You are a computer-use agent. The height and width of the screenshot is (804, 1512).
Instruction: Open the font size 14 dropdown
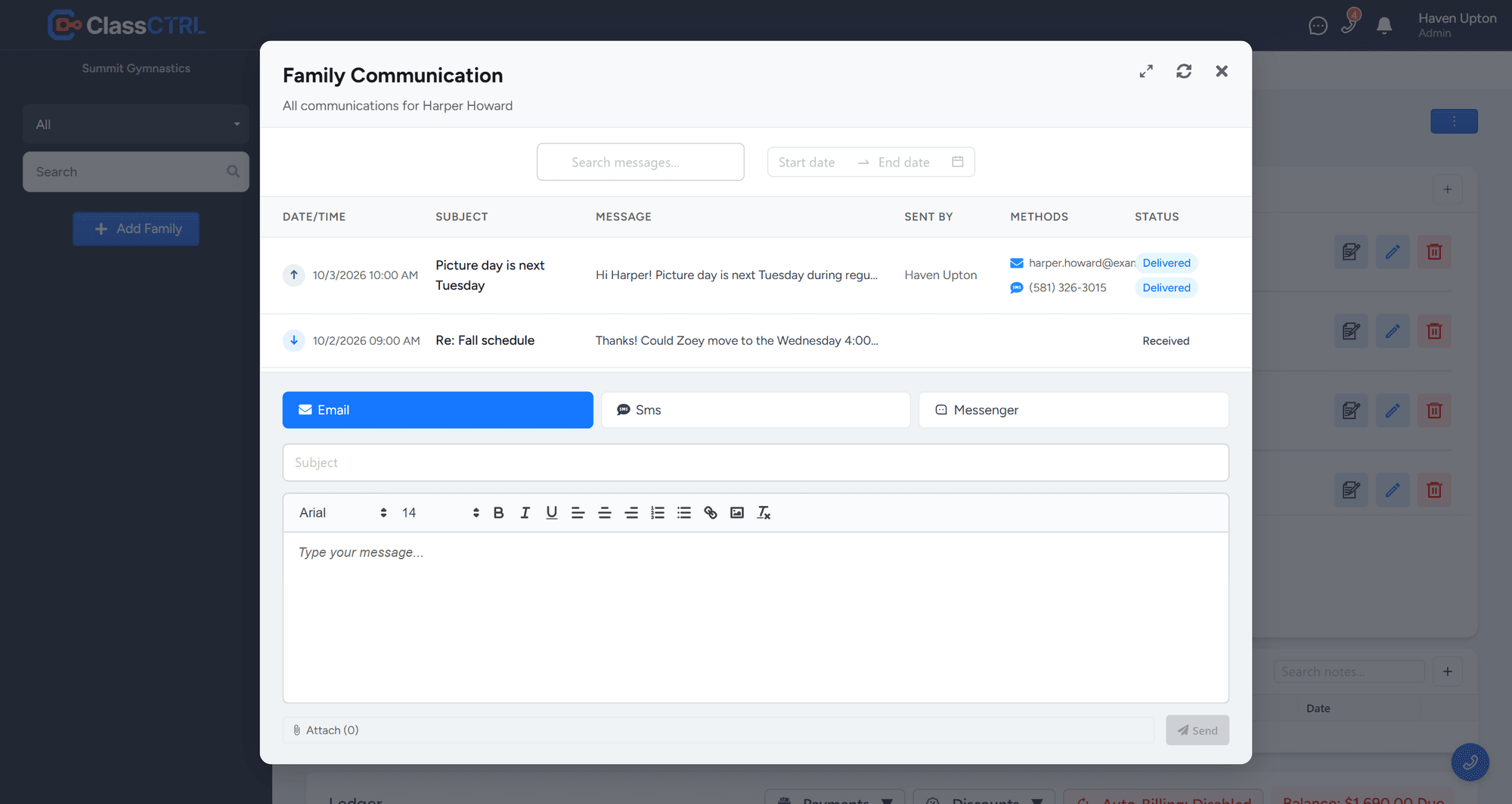440,513
